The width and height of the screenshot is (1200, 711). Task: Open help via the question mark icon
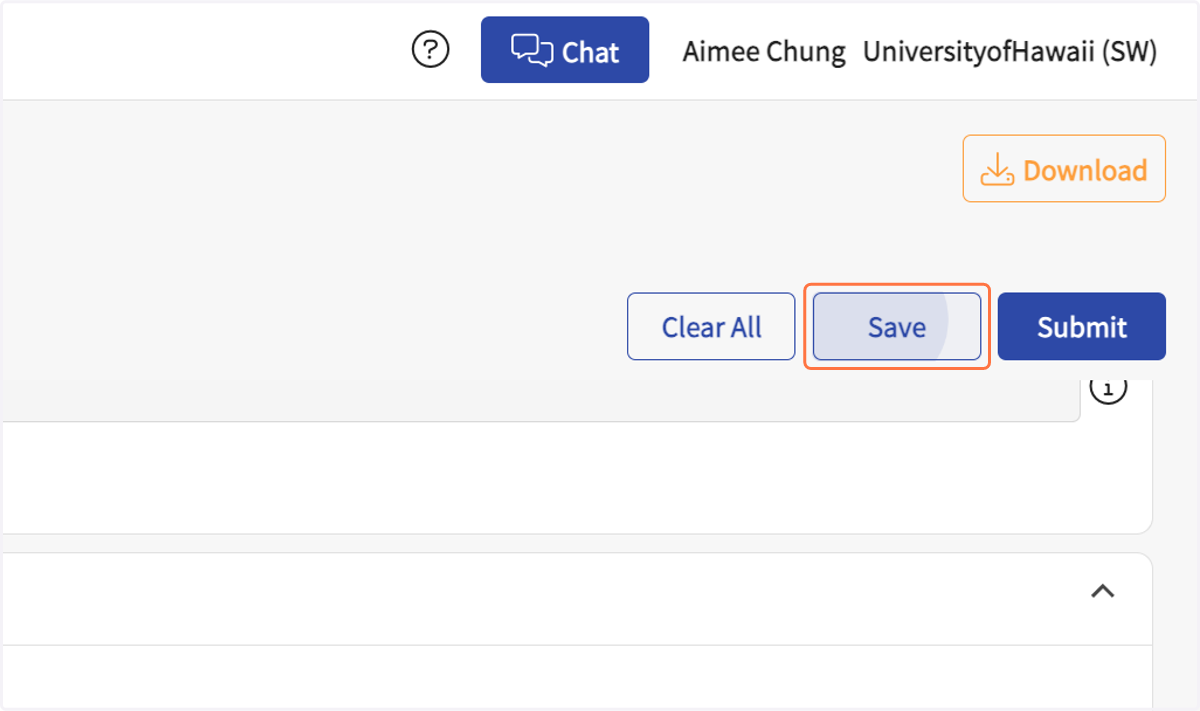[x=431, y=49]
